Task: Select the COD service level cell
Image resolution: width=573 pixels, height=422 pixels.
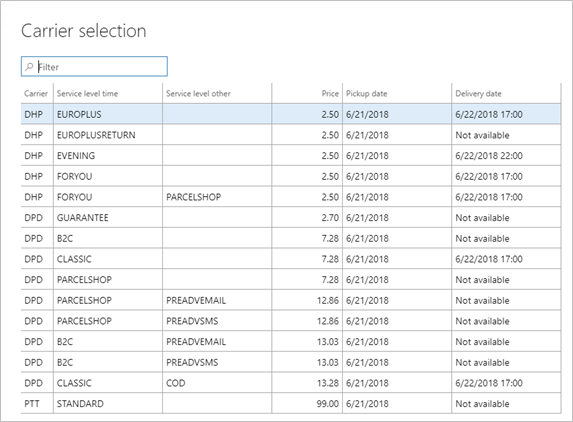Action: (x=217, y=383)
